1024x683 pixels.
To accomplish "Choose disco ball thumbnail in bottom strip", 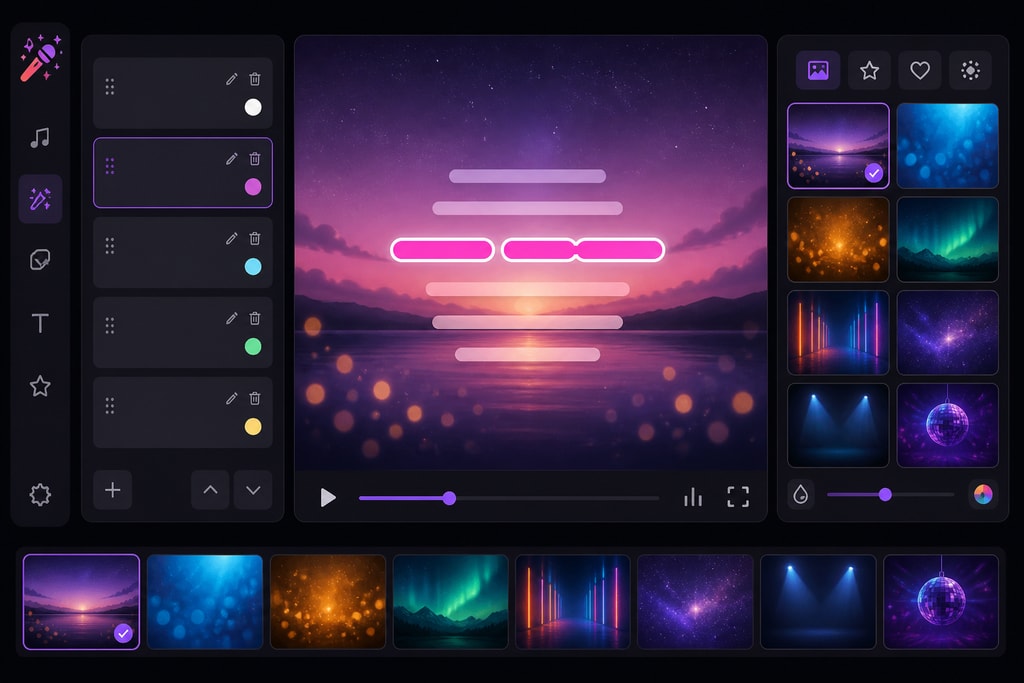I will click(x=941, y=602).
